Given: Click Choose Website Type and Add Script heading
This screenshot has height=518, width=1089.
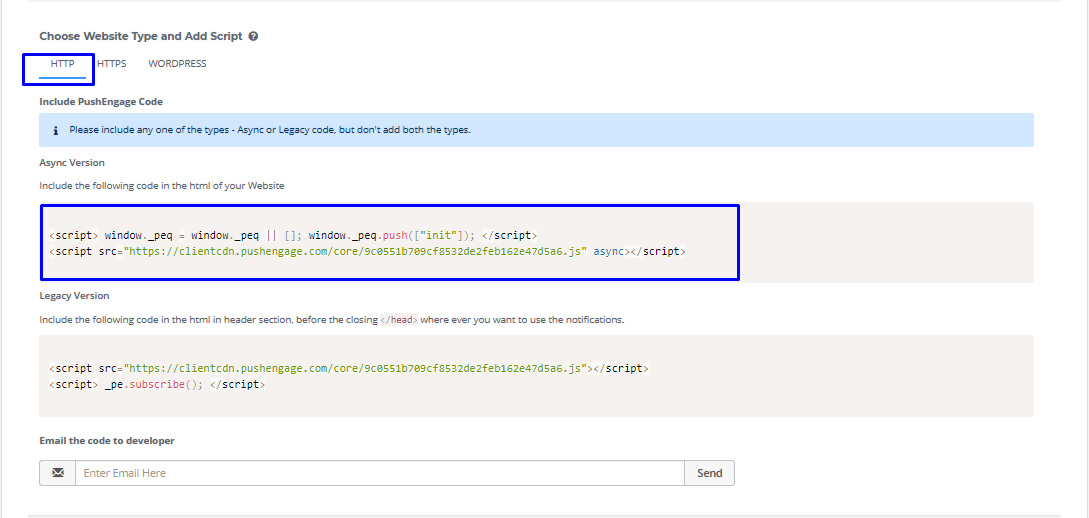Looking at the screenshot, I should [141, 36].
